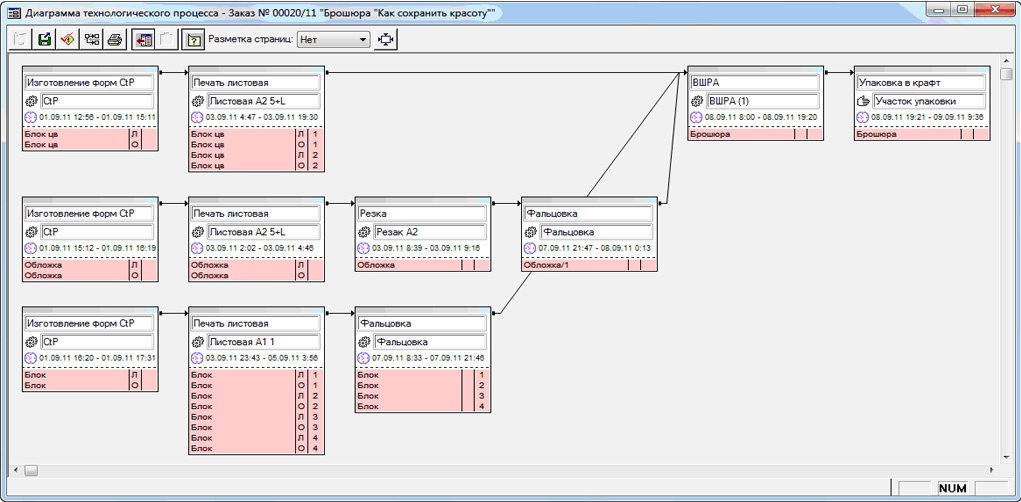Click the hand icon beside Участок упаковки
Viewport: 1021px width, 502px height.
863,101
